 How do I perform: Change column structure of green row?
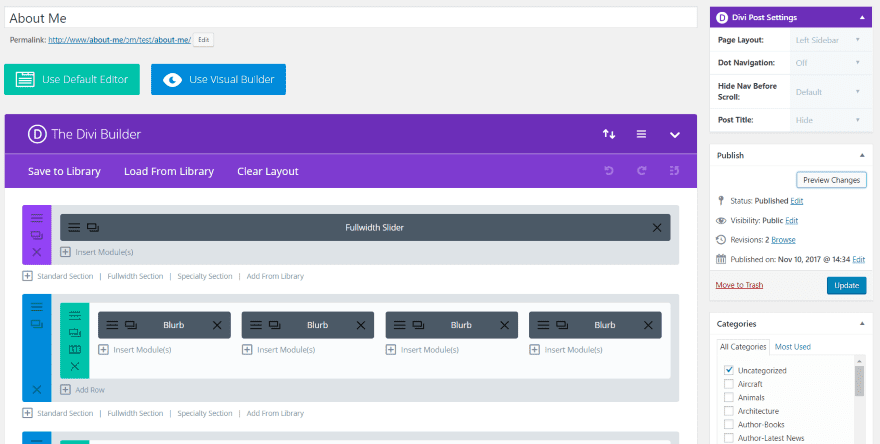coord(74,349)
